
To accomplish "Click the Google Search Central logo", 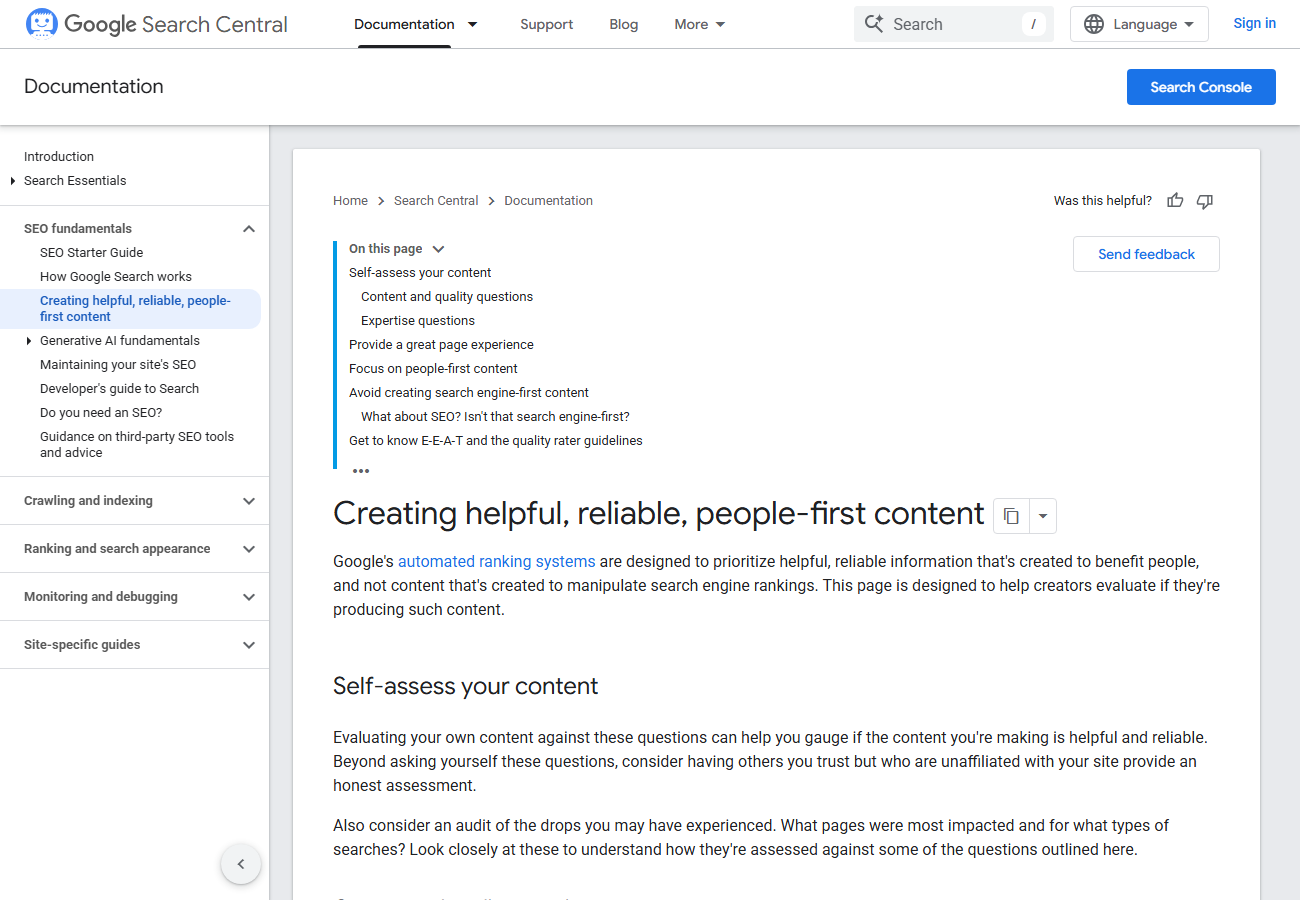I will [x=156, y=24].
